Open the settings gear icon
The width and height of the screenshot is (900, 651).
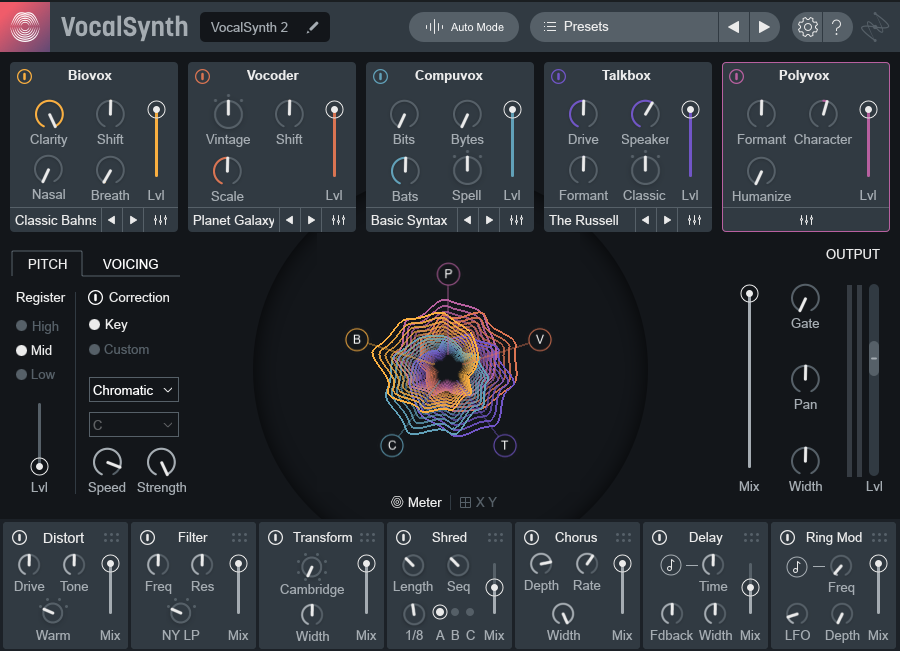tap(808, 27)
